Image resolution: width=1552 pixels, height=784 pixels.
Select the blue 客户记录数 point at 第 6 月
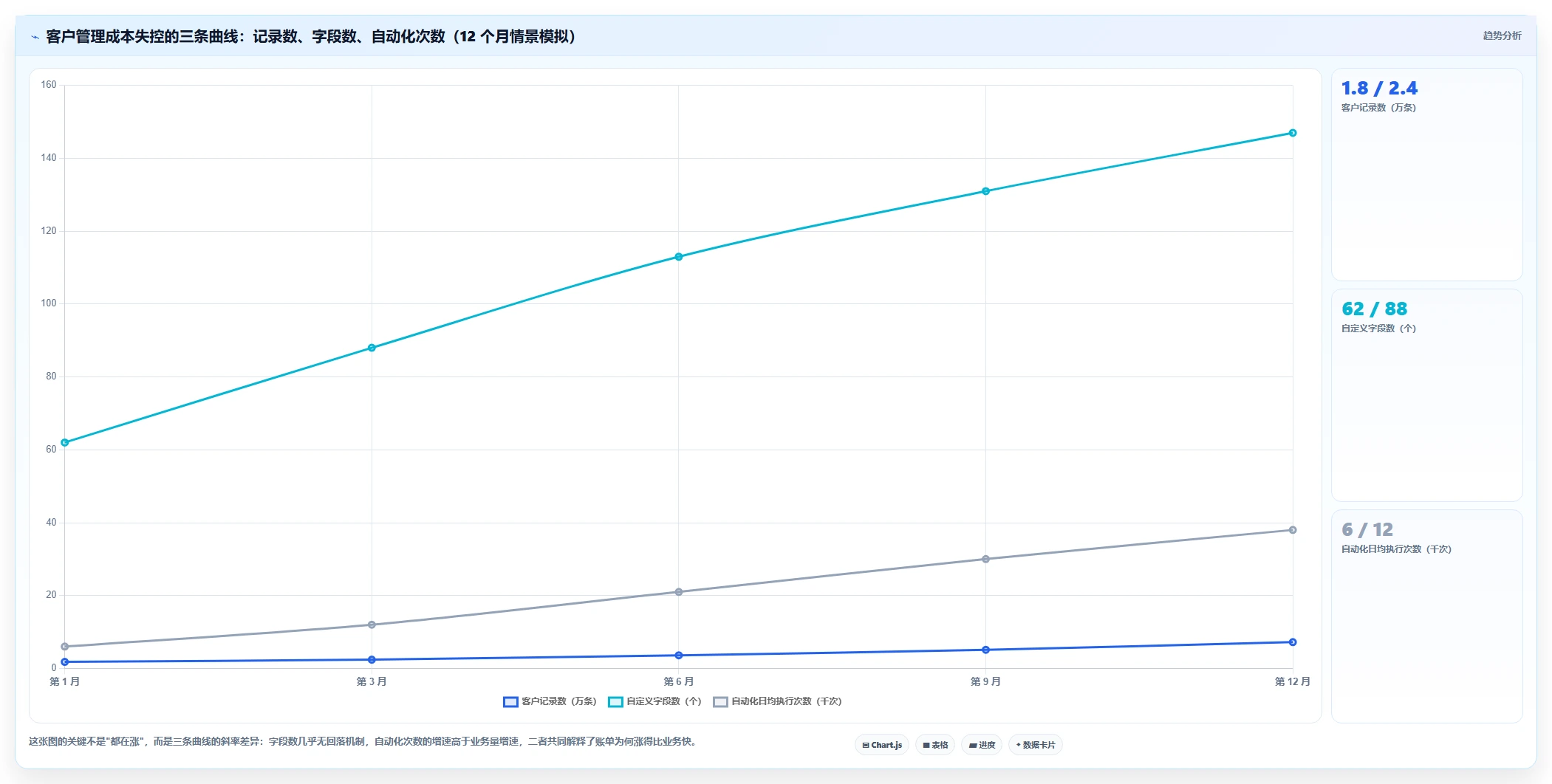tap(679, 656)
